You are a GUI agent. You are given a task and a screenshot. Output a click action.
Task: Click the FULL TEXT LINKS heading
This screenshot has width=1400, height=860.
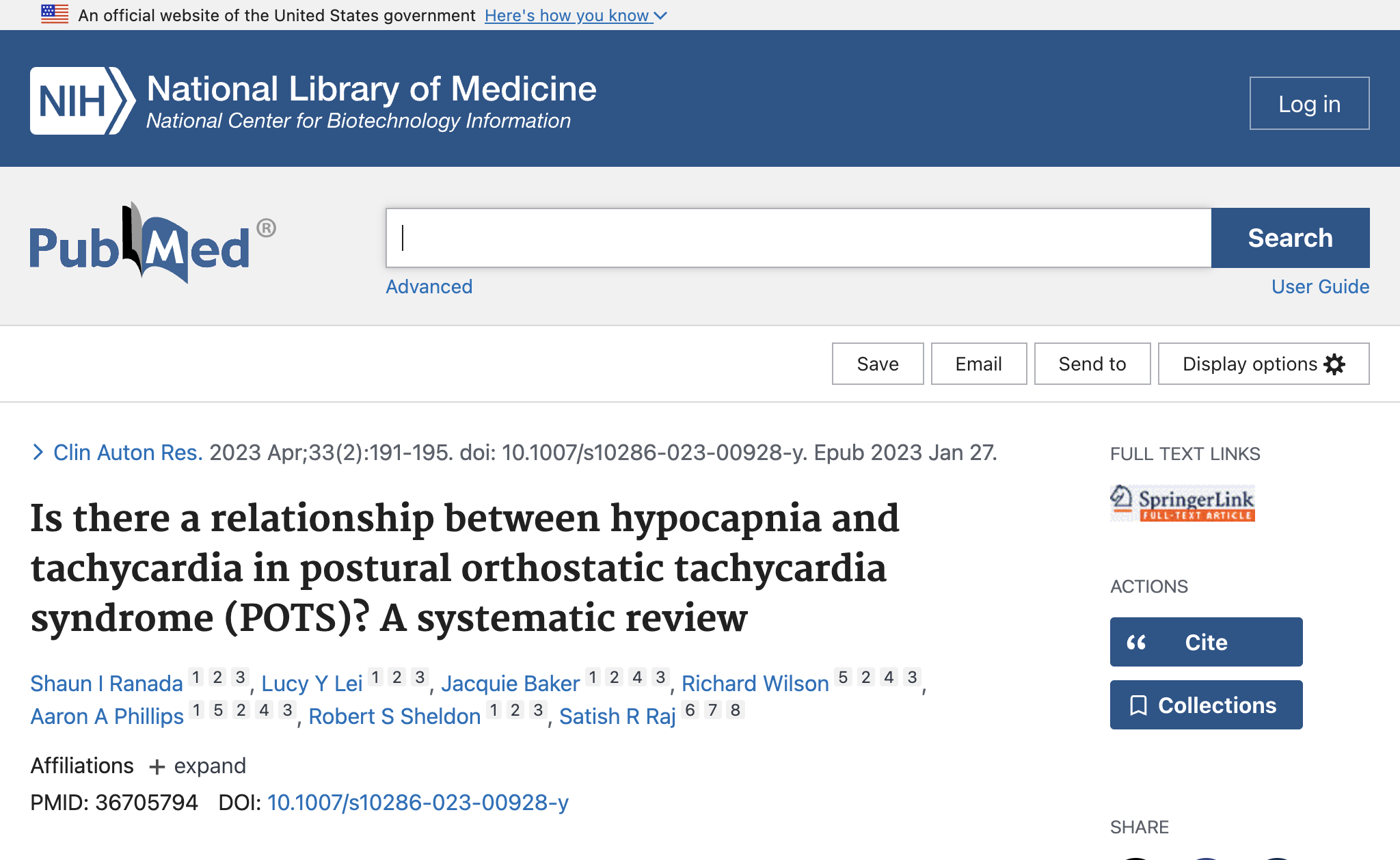pyautogui.click(x=1185, y=454)
